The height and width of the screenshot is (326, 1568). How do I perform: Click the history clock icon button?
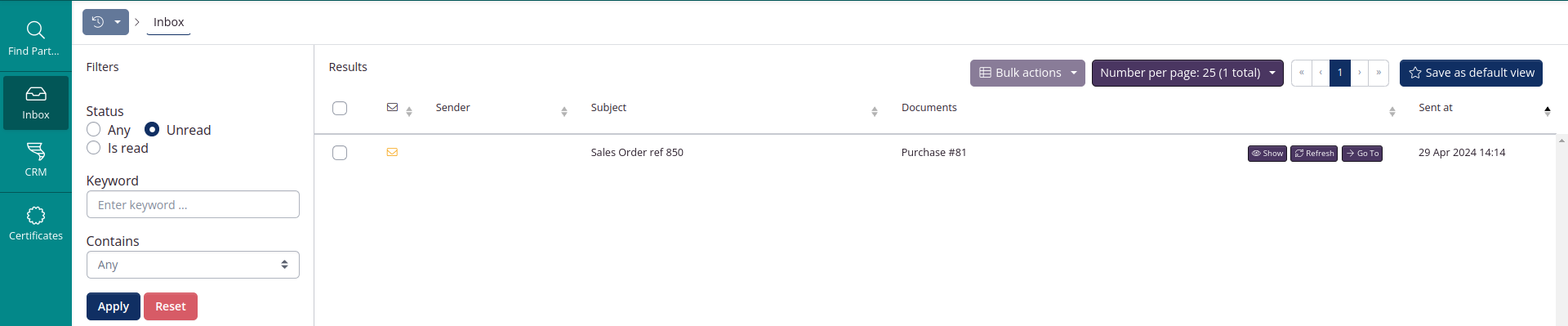click(97, 22)
